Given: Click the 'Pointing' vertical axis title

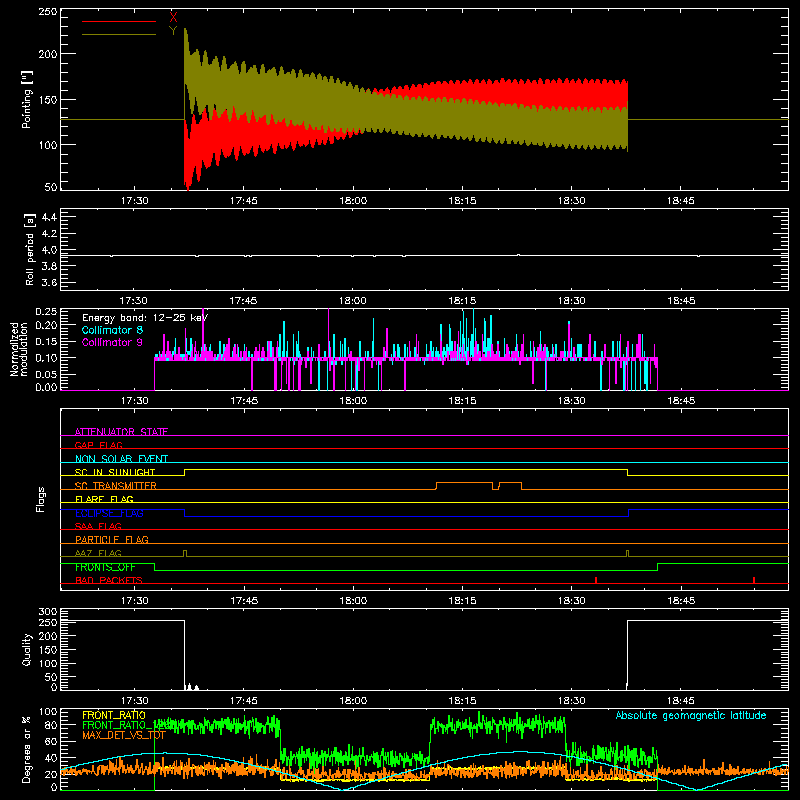Looking at the screenshot, I should tap(27, 99).
